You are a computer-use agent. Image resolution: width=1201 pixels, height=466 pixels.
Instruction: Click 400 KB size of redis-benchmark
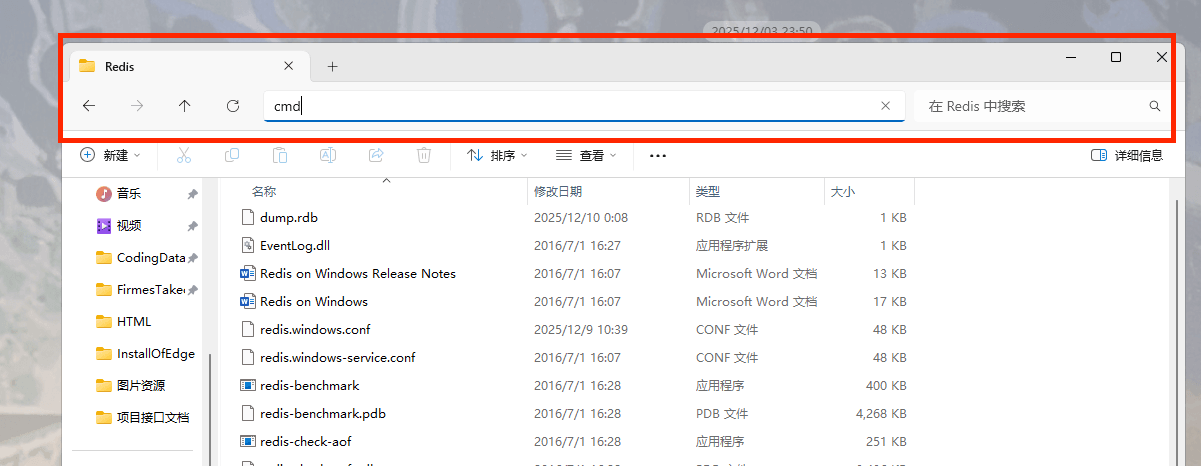[886, 385]
